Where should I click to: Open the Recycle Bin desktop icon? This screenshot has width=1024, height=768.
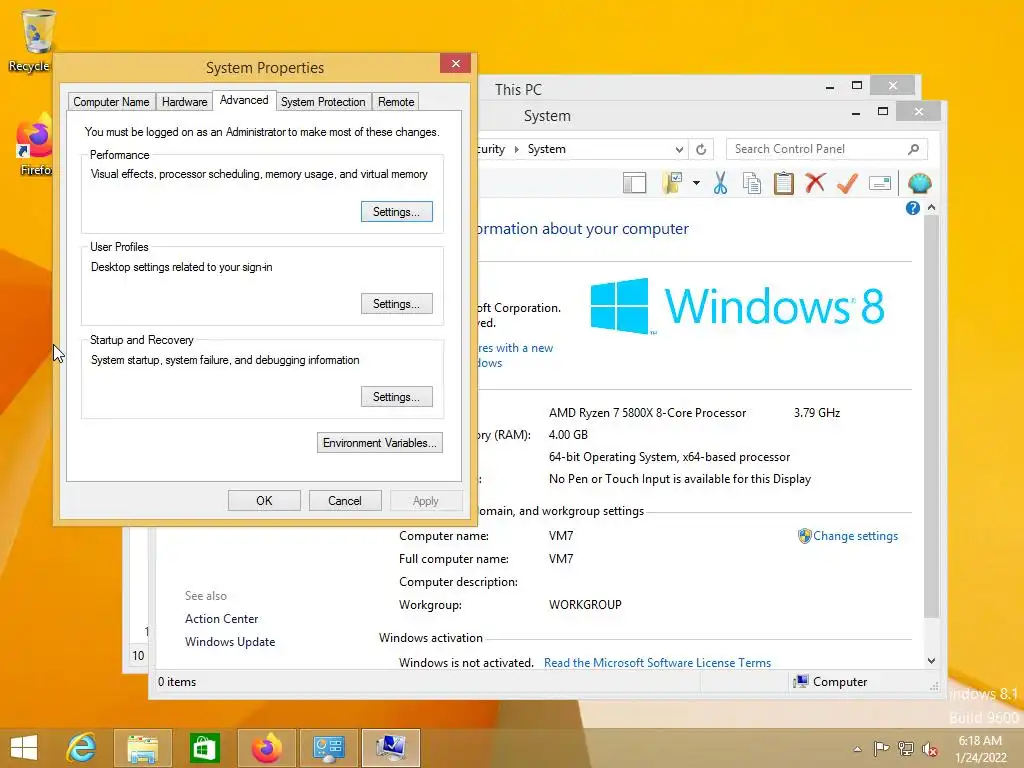37,40
